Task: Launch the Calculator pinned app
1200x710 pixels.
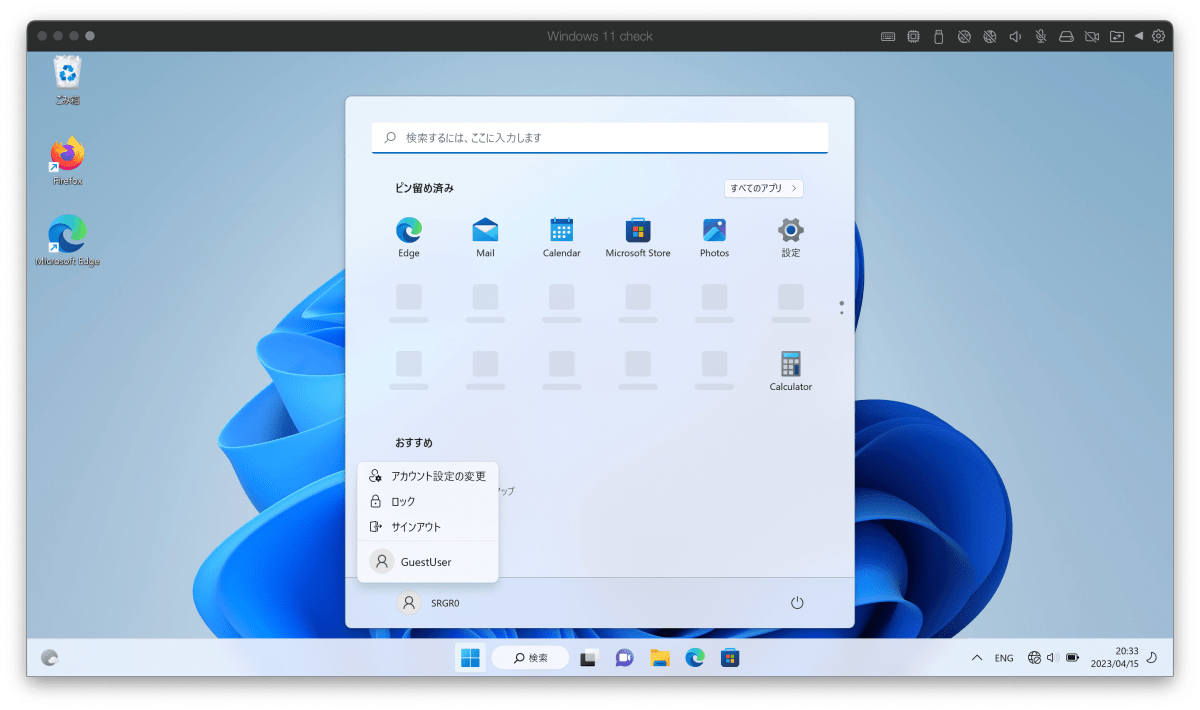Action: click(791, 371)
